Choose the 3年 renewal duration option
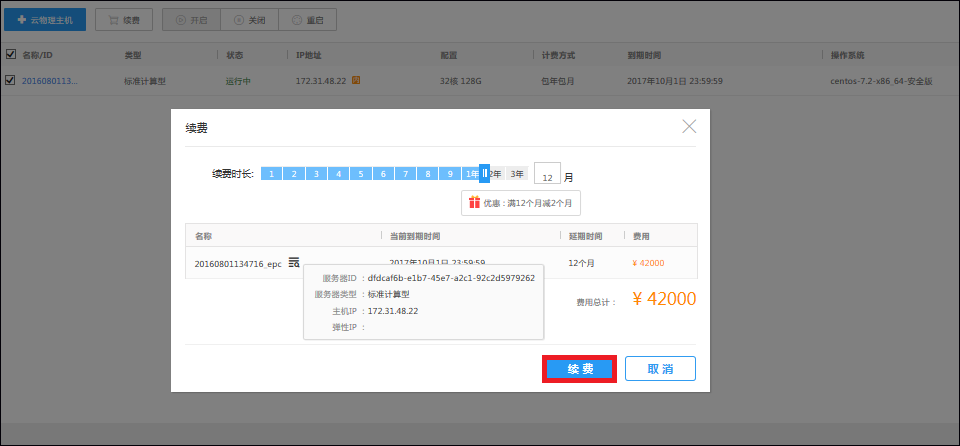The image size is (960, 446). 516,174
